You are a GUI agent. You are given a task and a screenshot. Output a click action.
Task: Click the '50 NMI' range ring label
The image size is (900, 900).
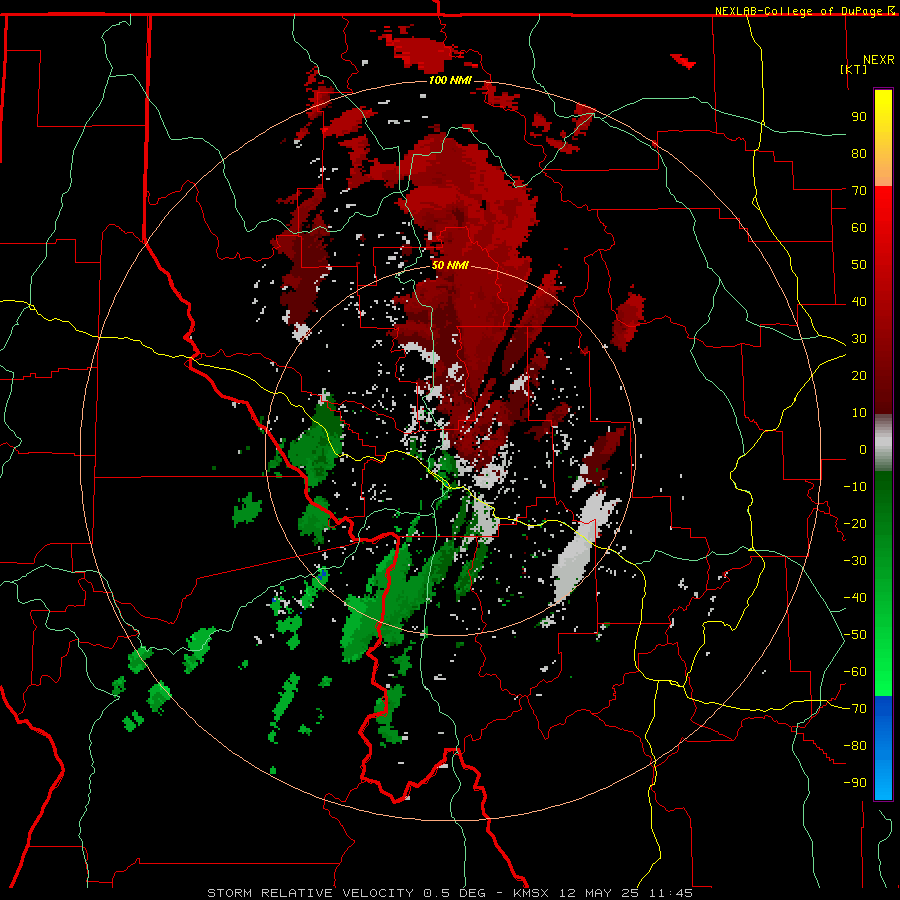pos(450,265)
